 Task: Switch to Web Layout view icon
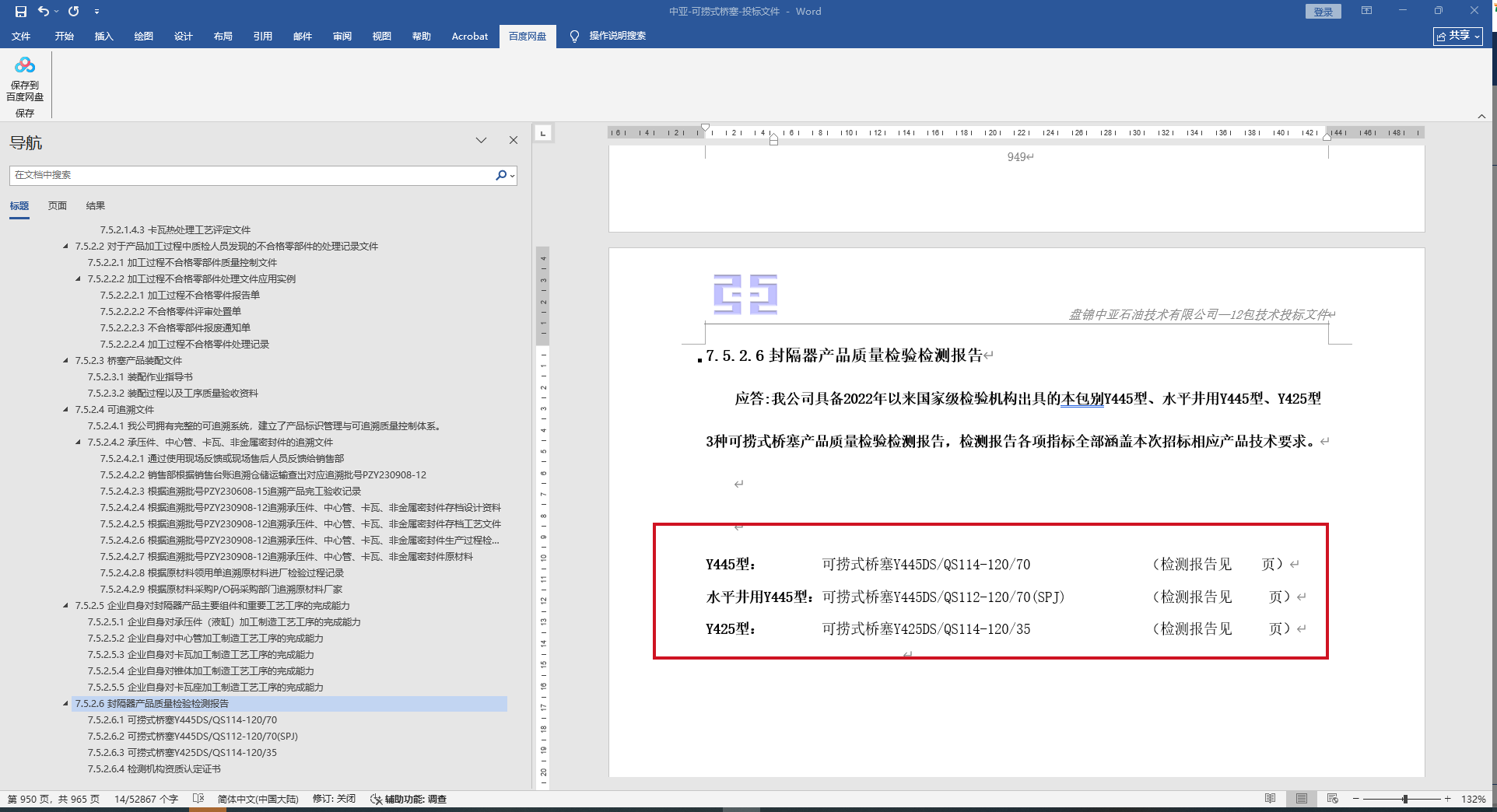(x=1332, y=799)
